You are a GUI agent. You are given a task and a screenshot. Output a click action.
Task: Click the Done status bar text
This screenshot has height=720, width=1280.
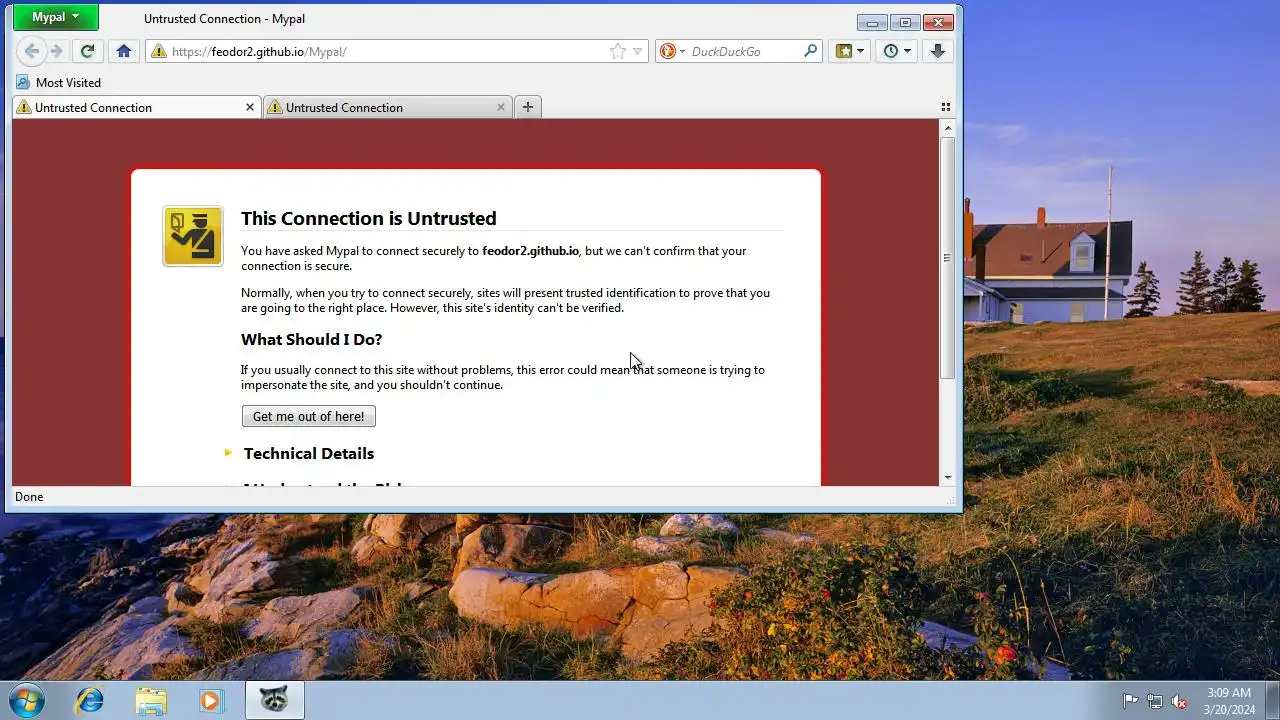click(29, 497)
